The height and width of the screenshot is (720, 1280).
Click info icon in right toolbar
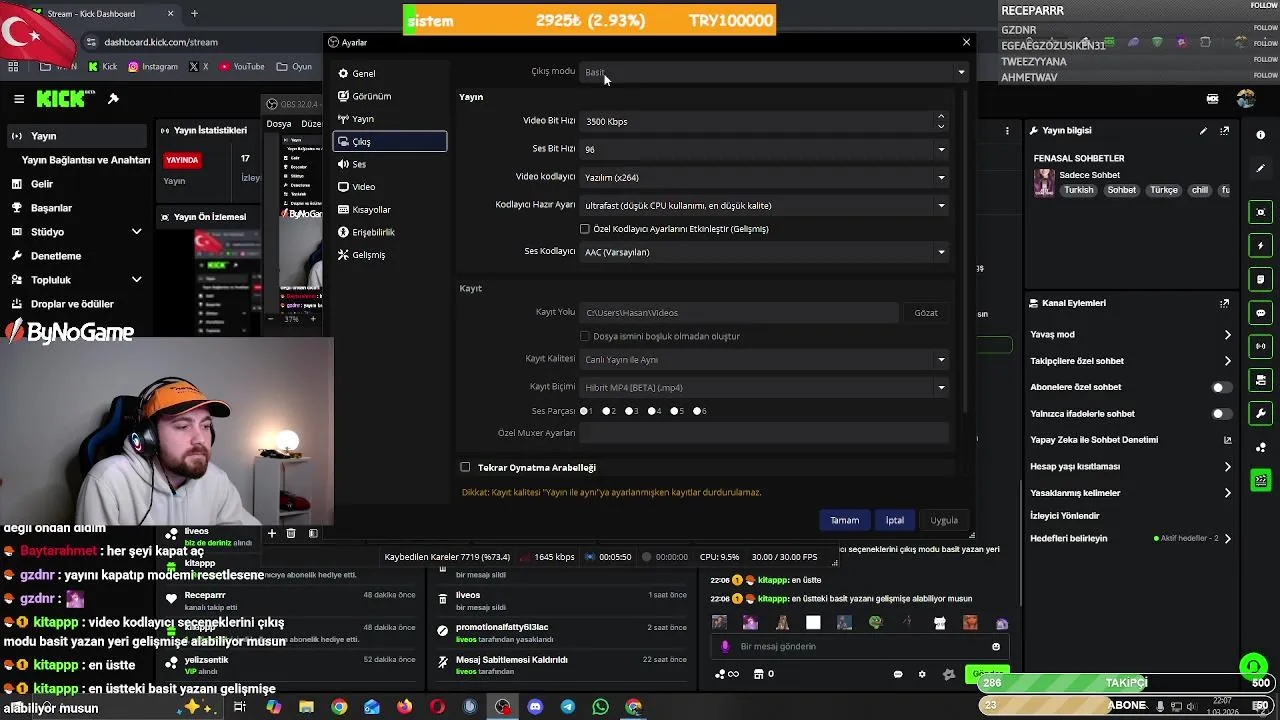tap(1260, 135)
